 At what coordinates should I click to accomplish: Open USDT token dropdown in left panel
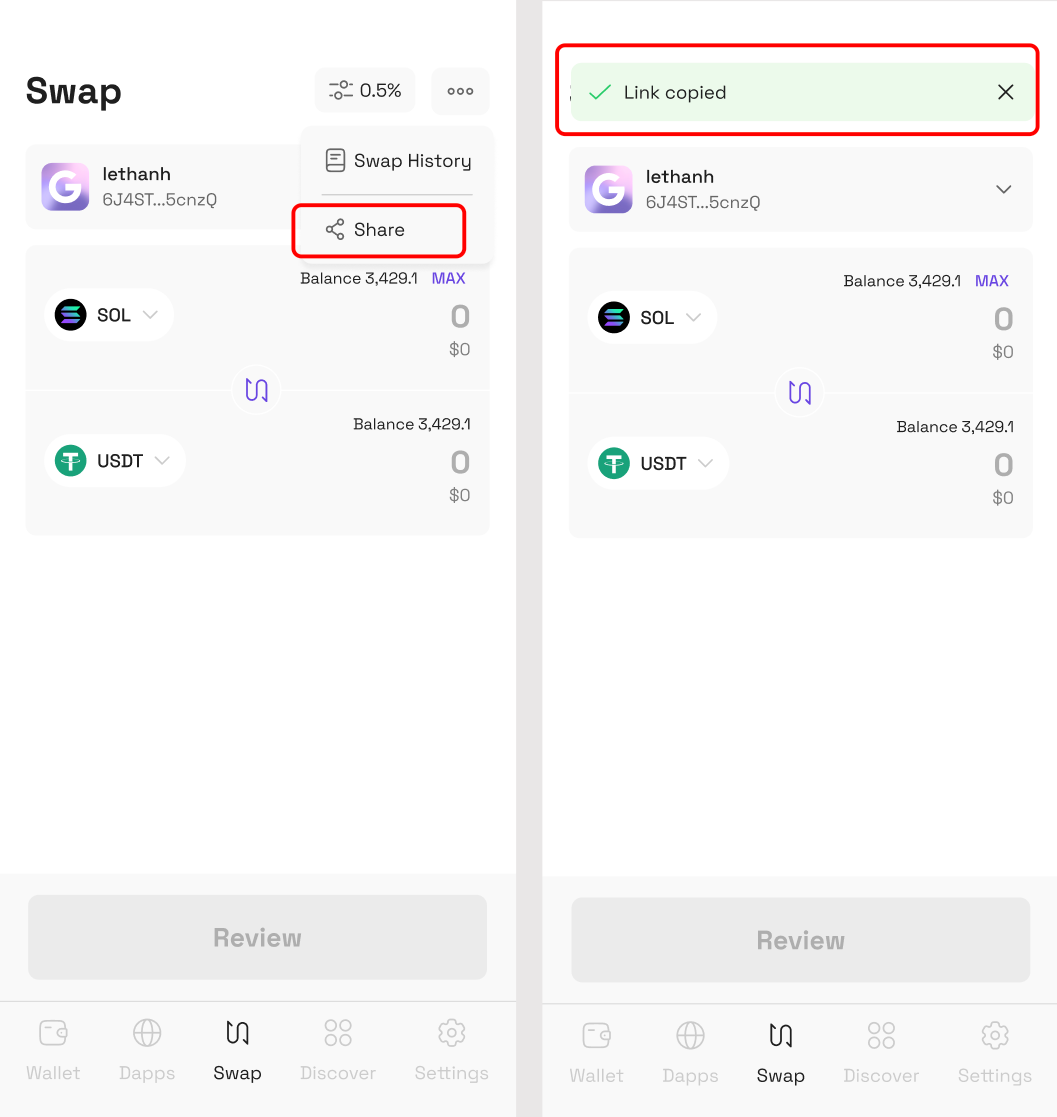(x=115, y=461)
